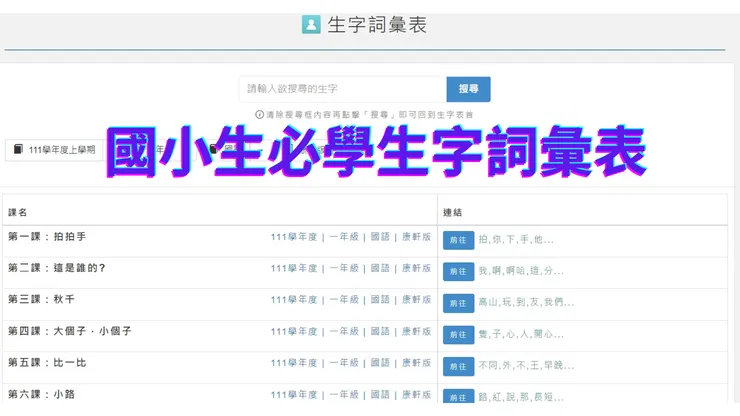Click the info icon before the search hint
Image resolution: width=740 pixels, height=416 pixels.
coord(259,114)
